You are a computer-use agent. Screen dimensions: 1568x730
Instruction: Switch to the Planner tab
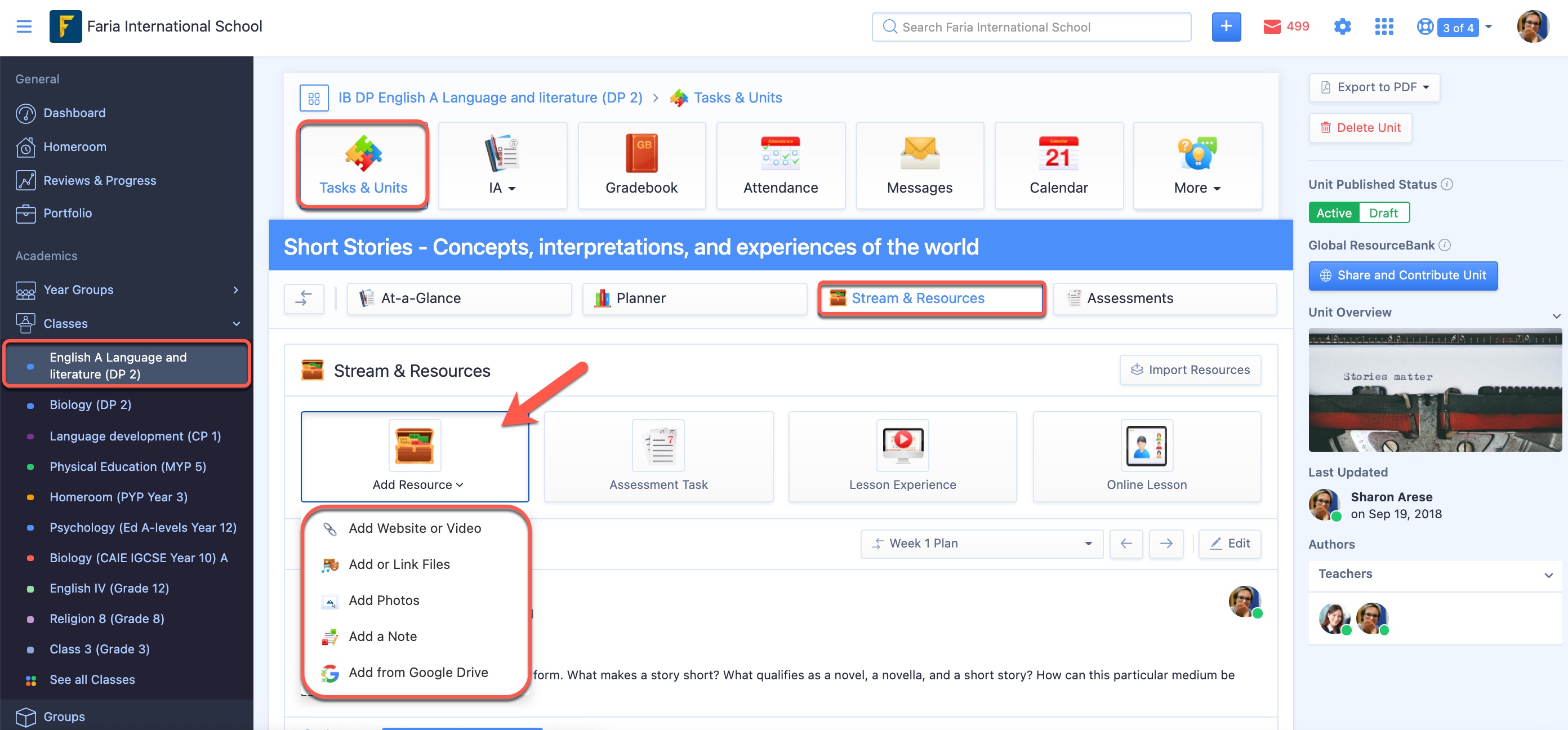[694, 299]
